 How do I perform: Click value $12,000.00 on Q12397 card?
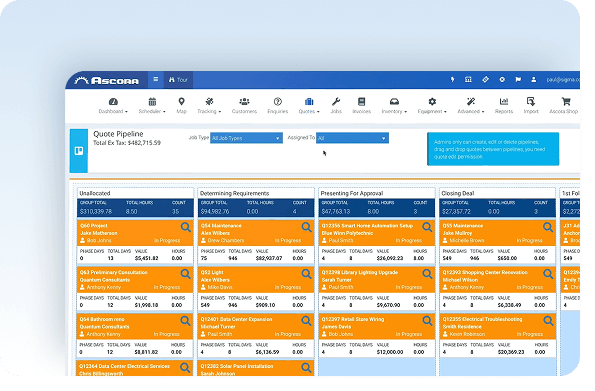(390, 352)
